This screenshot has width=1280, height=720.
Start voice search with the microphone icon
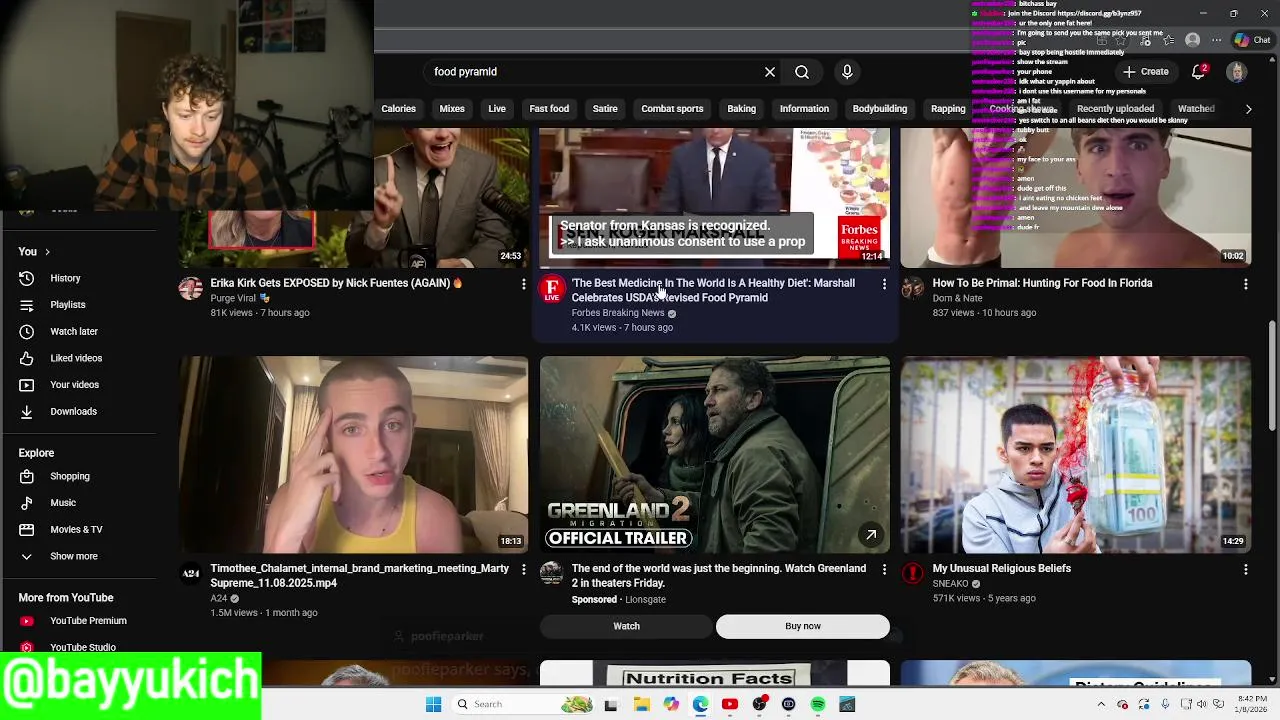(847, 72)
